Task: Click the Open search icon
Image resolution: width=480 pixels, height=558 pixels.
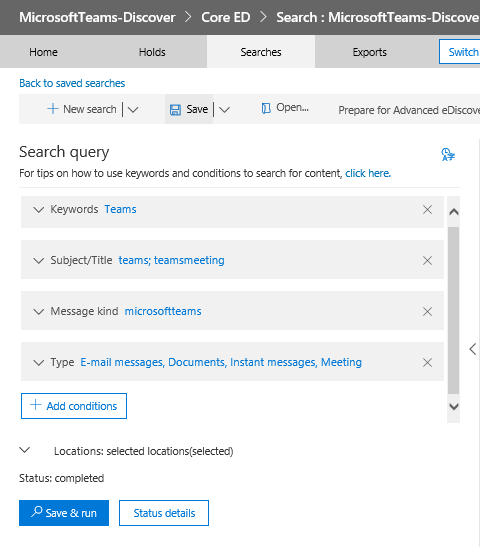Action: tap(266, 108)
